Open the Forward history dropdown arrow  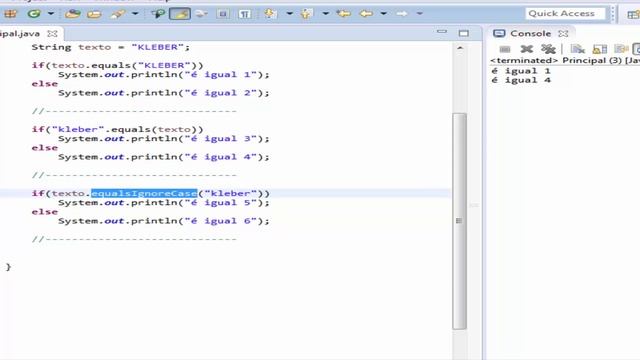(420, 13)
